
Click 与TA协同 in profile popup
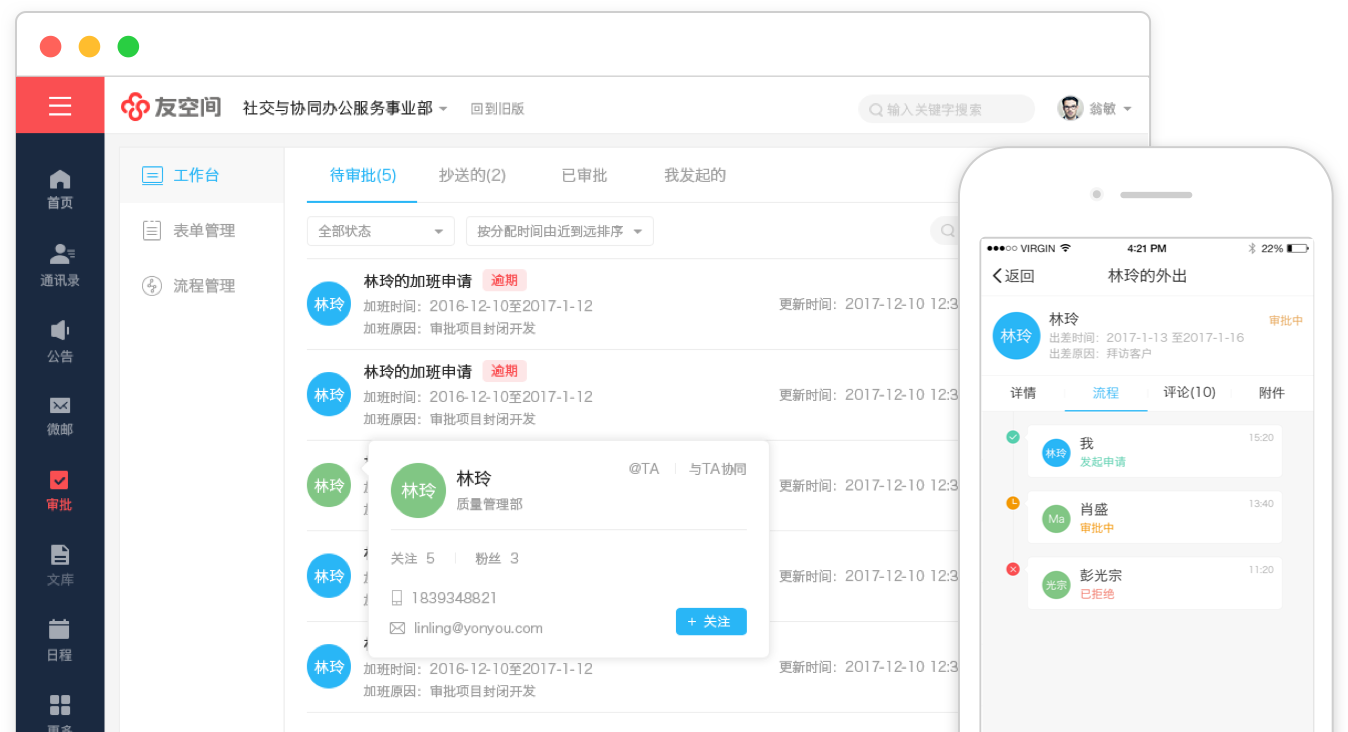[x=717, y=469]
